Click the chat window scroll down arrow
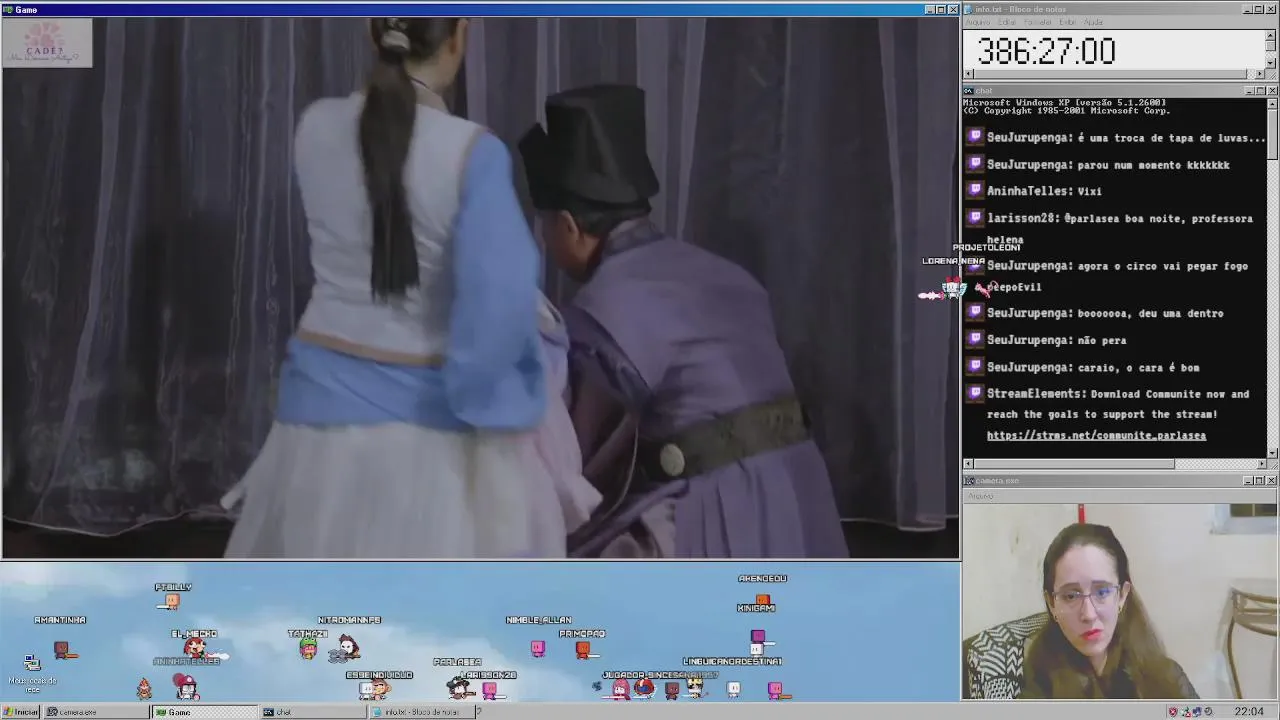The image size is (1280, 720). tap(1272, 453)
